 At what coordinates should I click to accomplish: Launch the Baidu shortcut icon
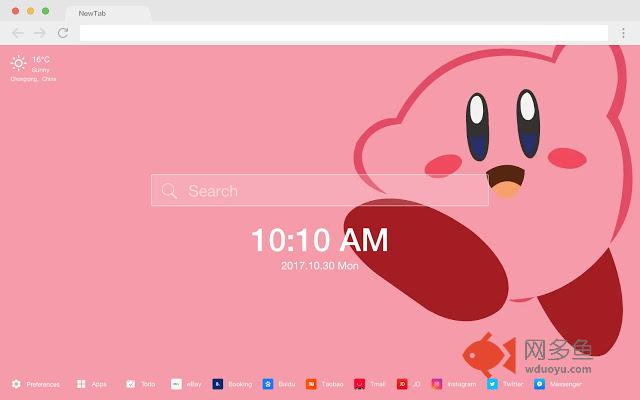point(268,384)
